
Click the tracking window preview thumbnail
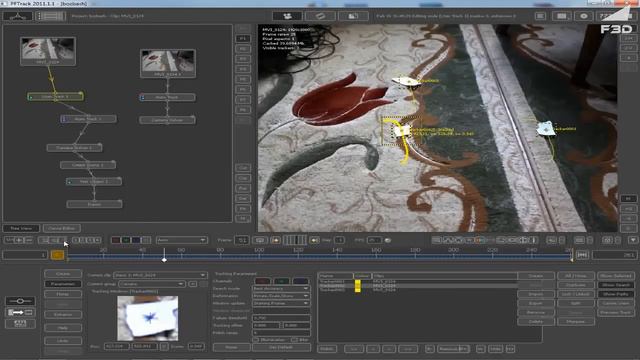(148, 318)
